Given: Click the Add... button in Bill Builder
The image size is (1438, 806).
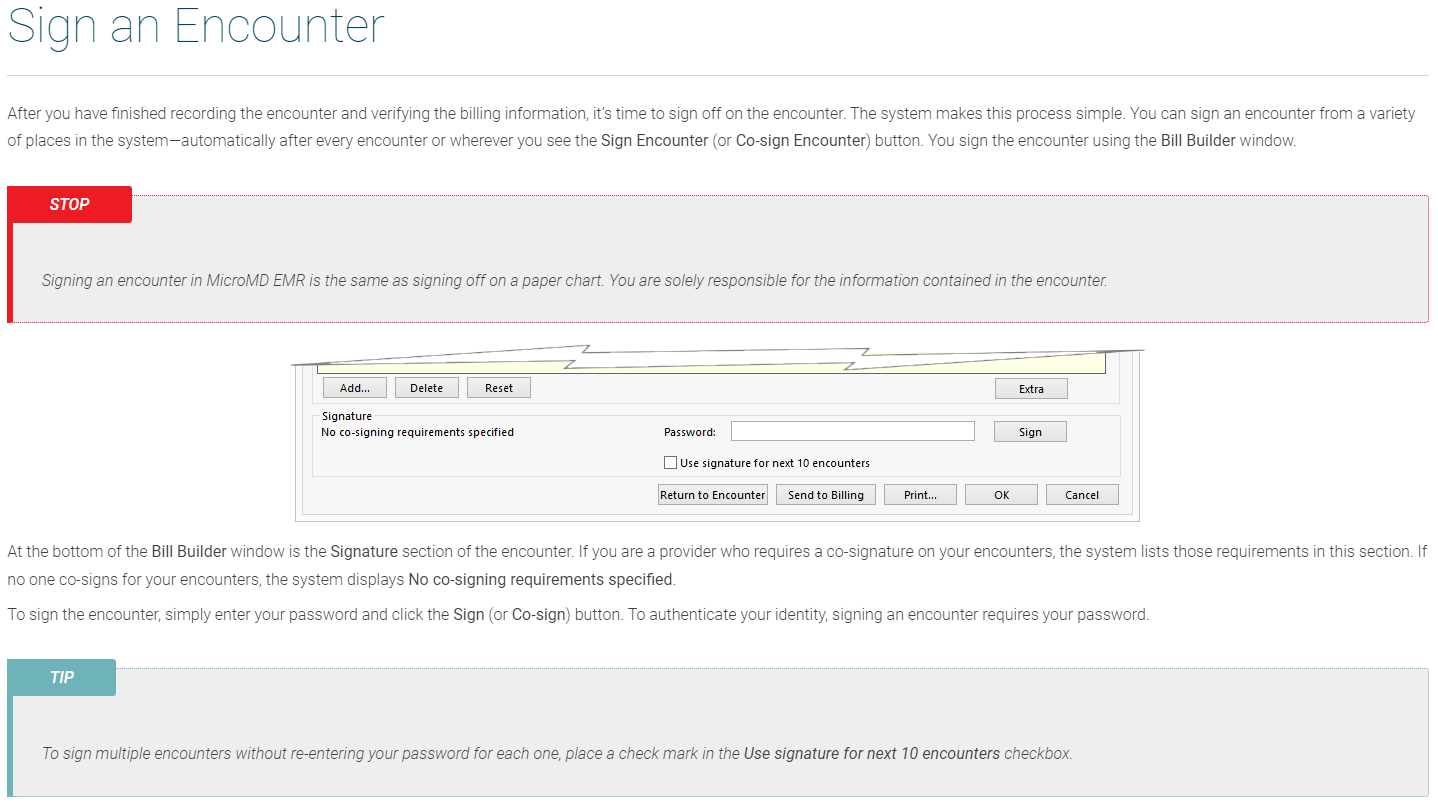Looking at the screenshot, I should [x=355, y=388].
